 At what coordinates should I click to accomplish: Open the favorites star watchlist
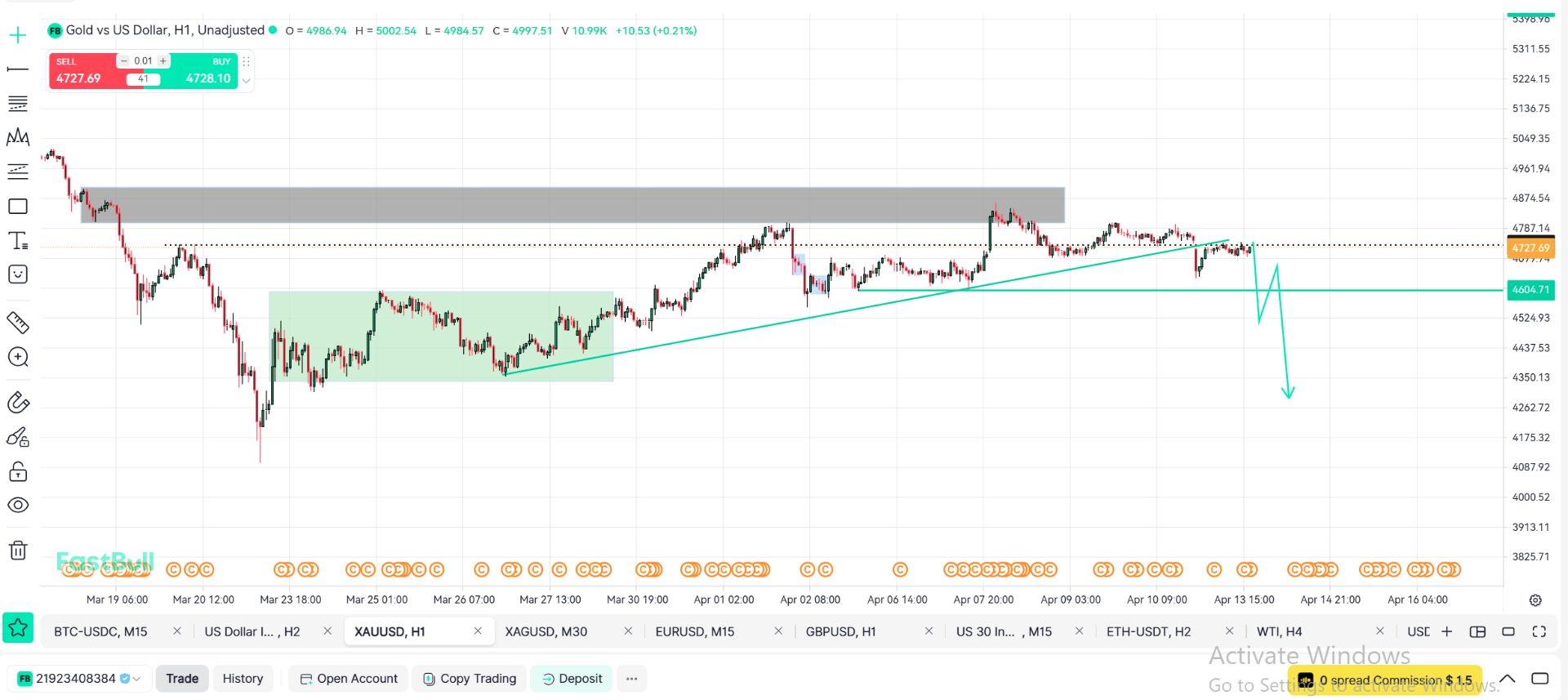coord(18,628)
